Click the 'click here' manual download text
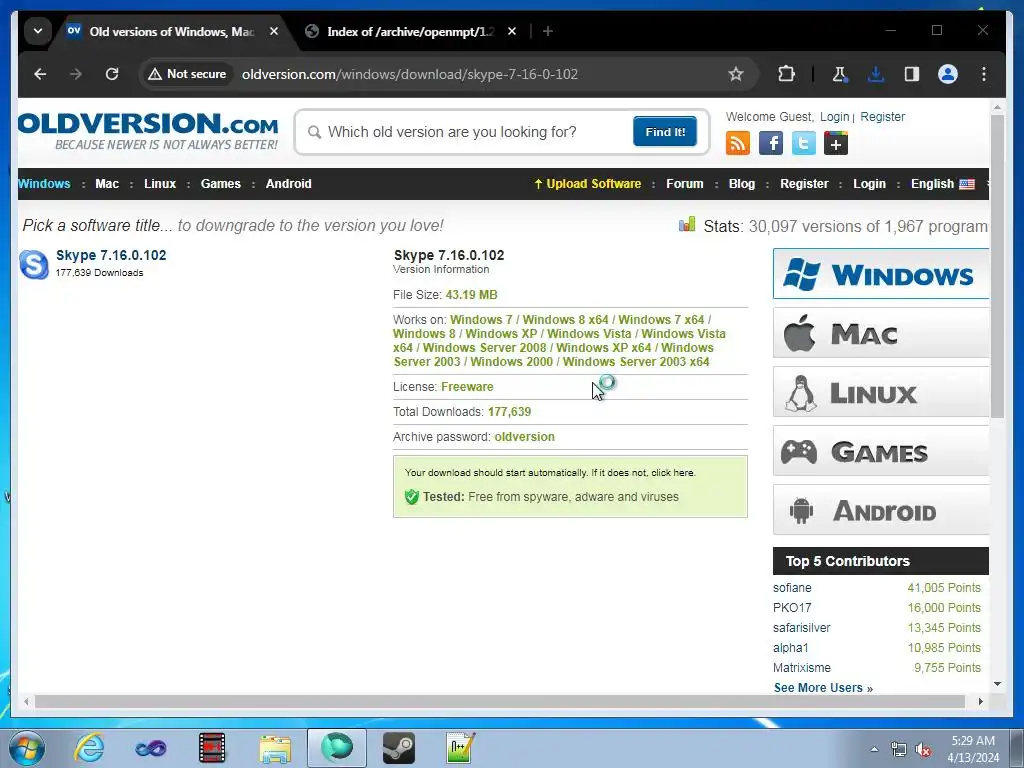Viewport: 1024px width, 768px height. tap(673, 473)
